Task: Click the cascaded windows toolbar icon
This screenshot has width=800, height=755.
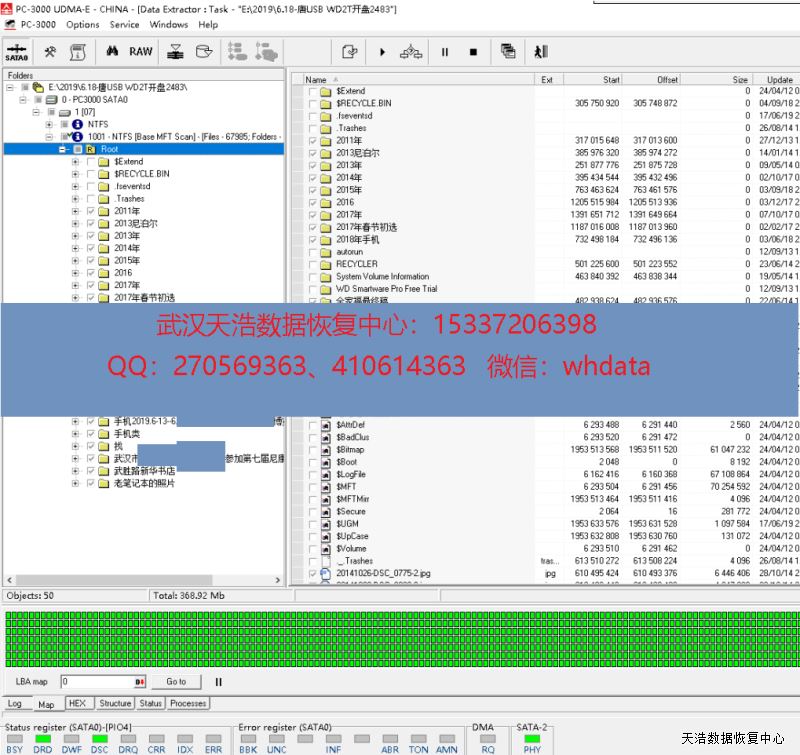Action: click(x=509, y=52)
